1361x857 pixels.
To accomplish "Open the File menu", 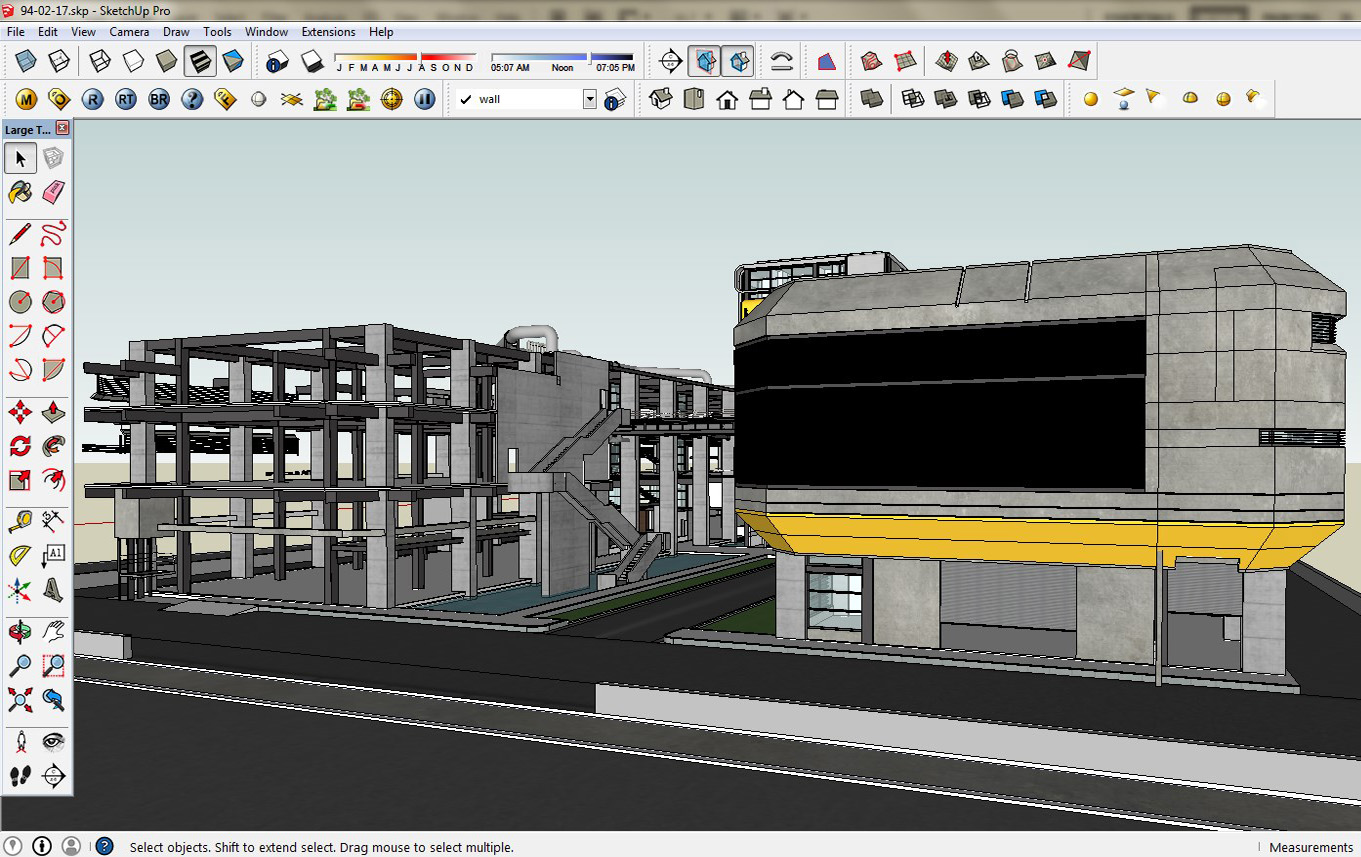I will [x=15, y=32].
